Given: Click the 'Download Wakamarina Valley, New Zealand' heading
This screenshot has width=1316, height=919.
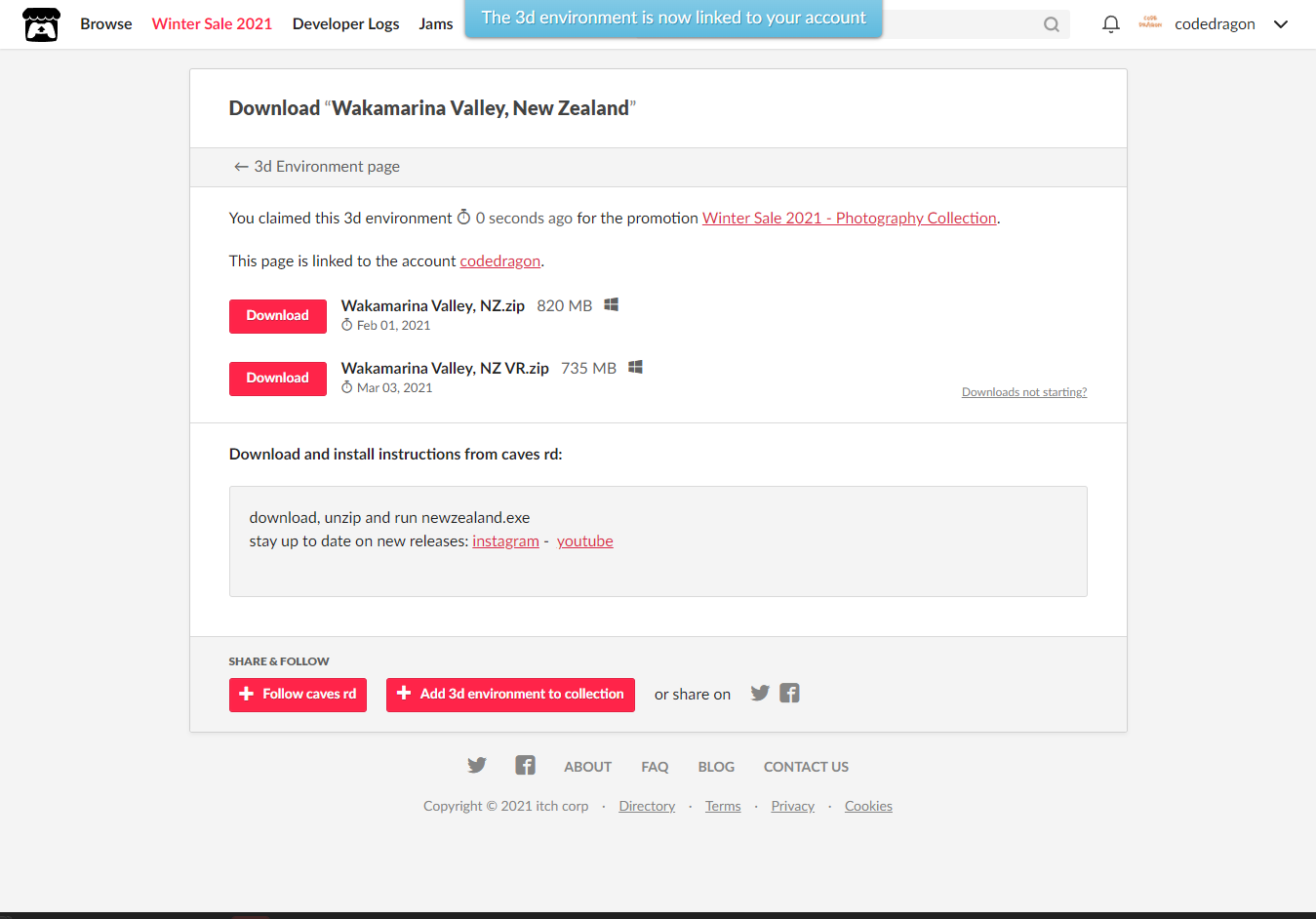Looking at the screenshot, I should (432, 108).
